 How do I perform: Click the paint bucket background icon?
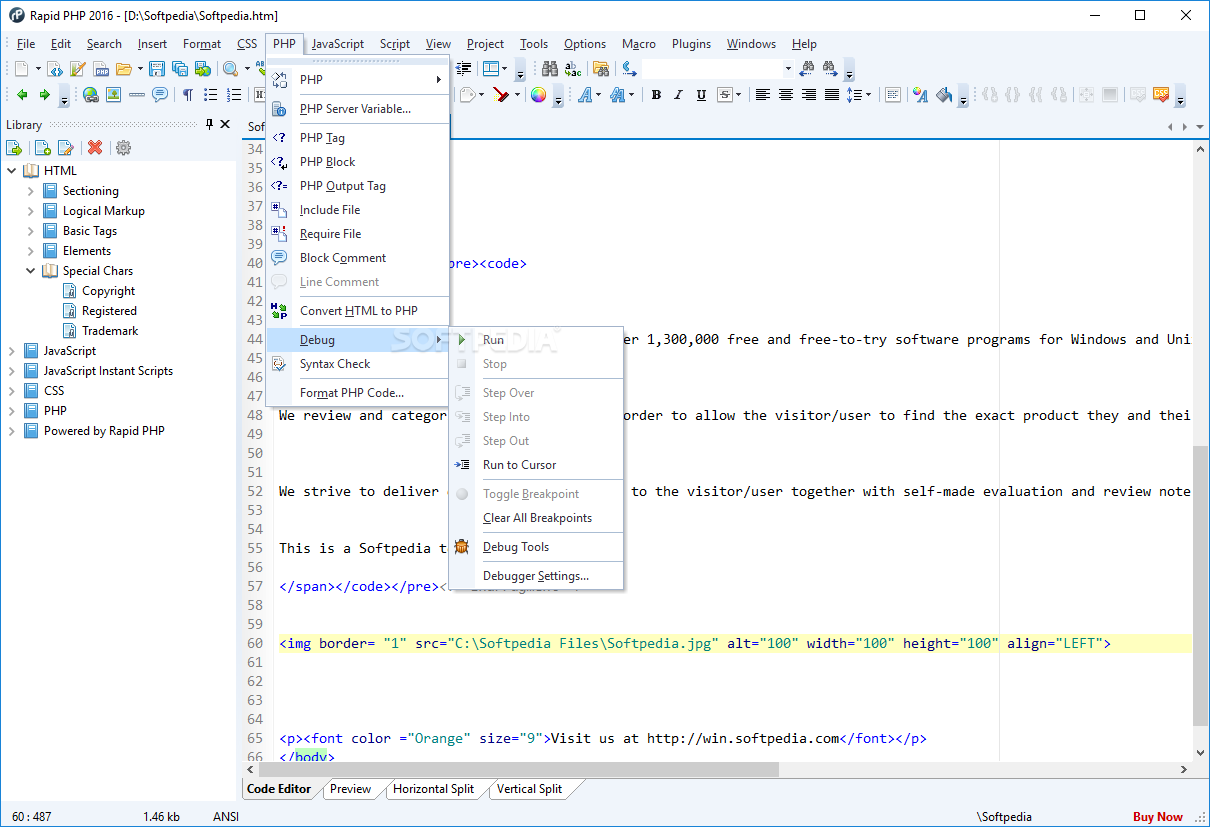click(x=942, y=95)
